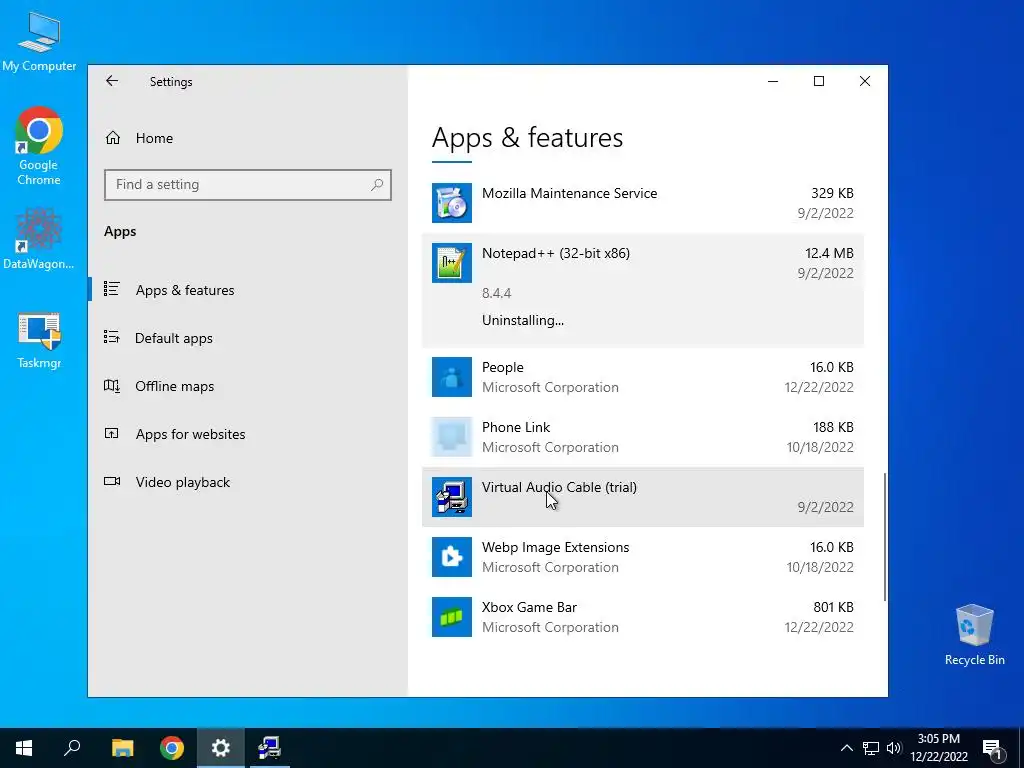Open the DataWagon desktop shortcut

[x=39, y=238]
